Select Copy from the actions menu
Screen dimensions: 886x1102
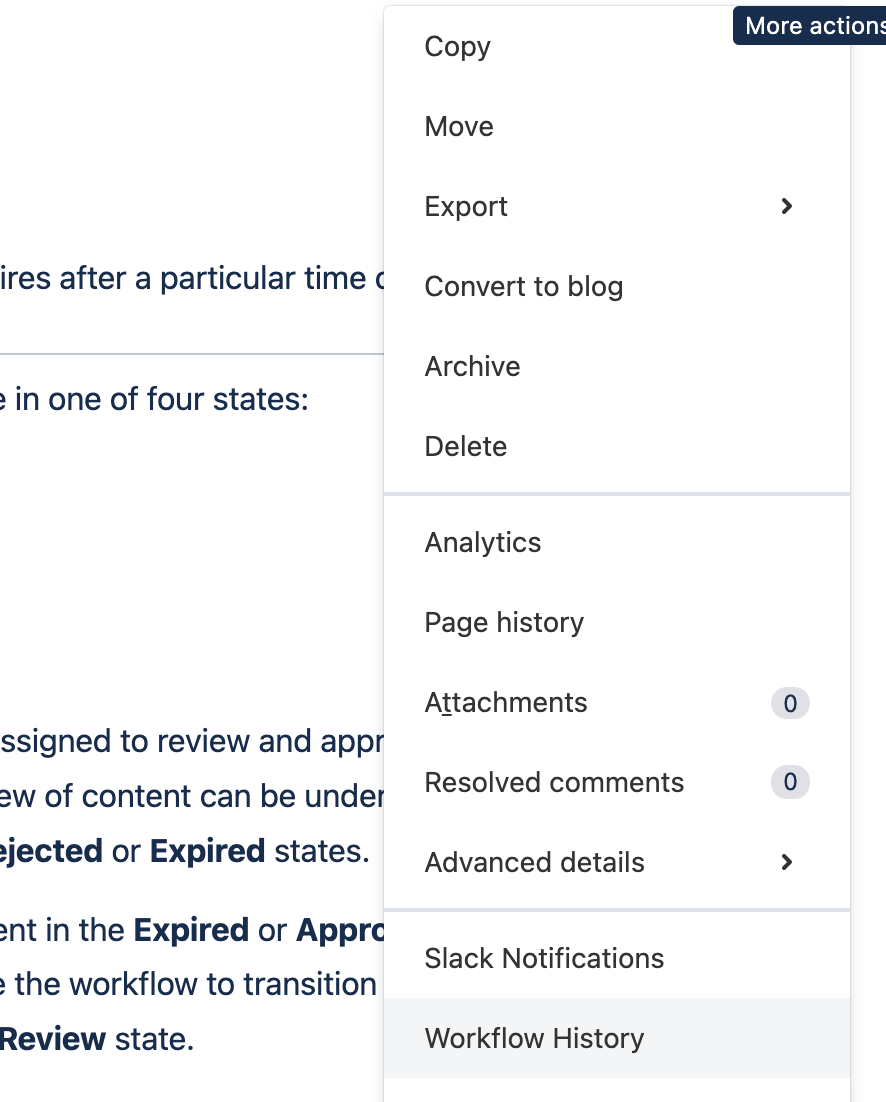pyautogui.click(x=617, y=47)
